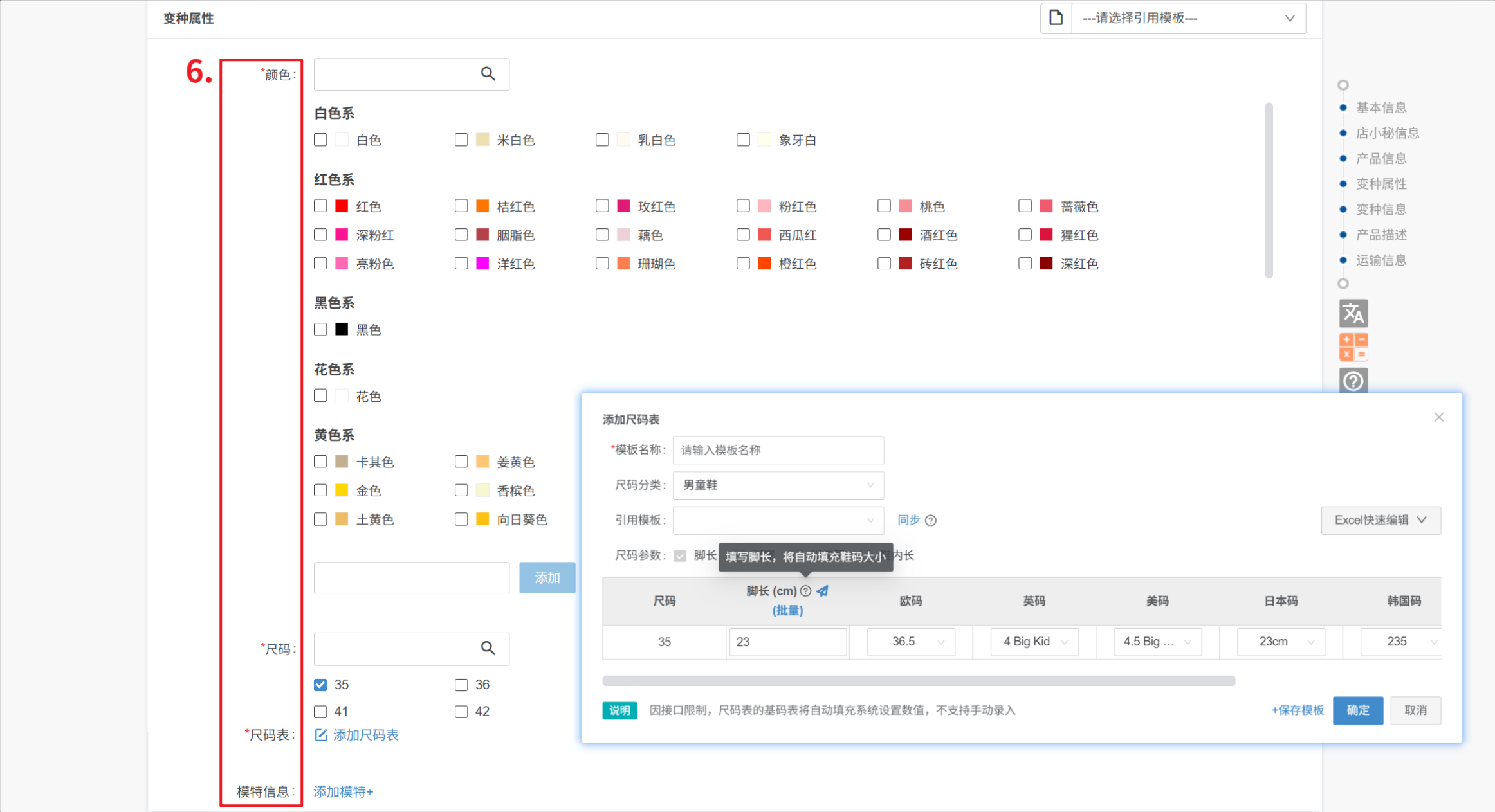
Task: Click the template document icon at top
Action: pos(1056,17)
